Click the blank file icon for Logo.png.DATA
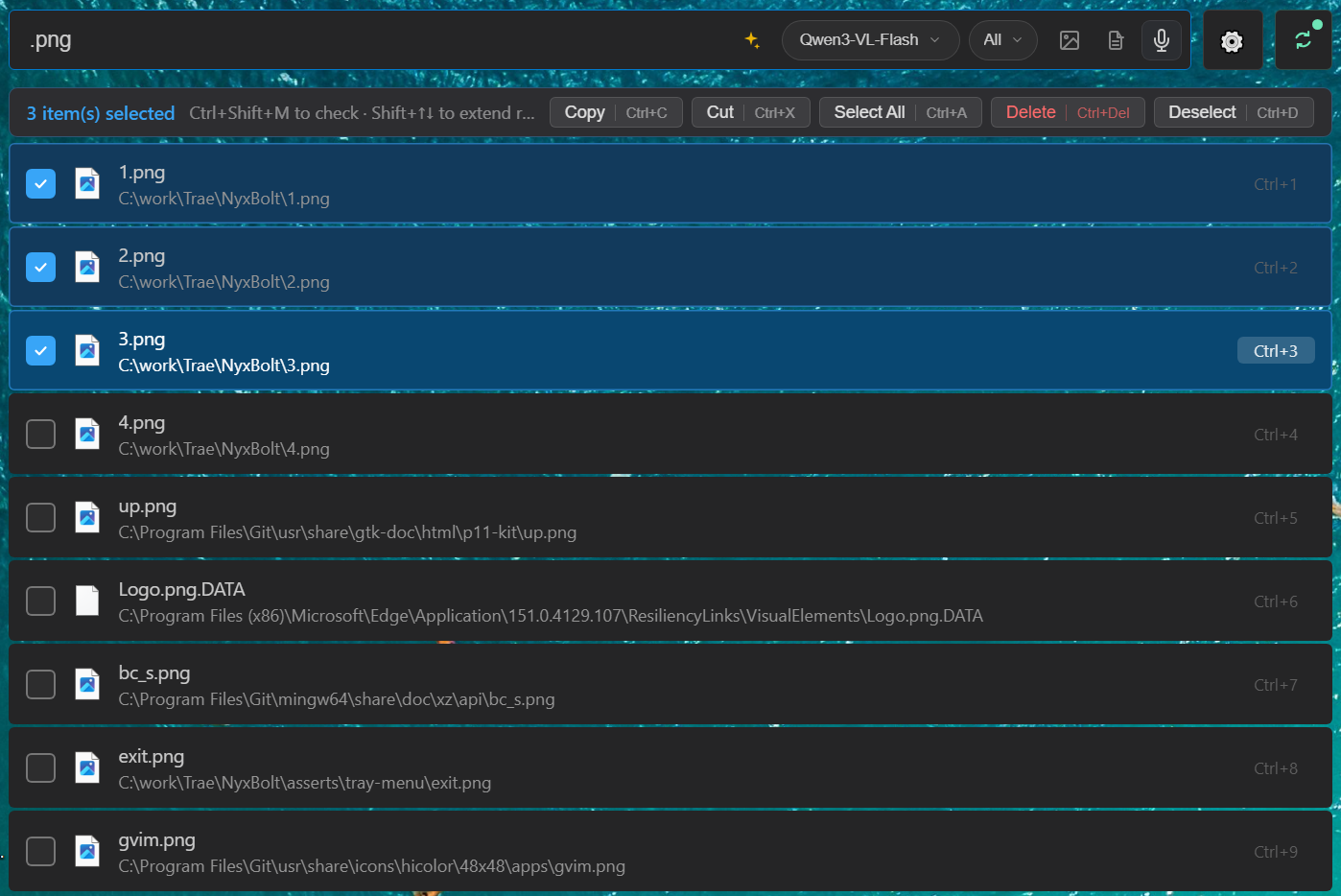The image size is (1341, 896). pyautogui.click(x=87, y=601)
